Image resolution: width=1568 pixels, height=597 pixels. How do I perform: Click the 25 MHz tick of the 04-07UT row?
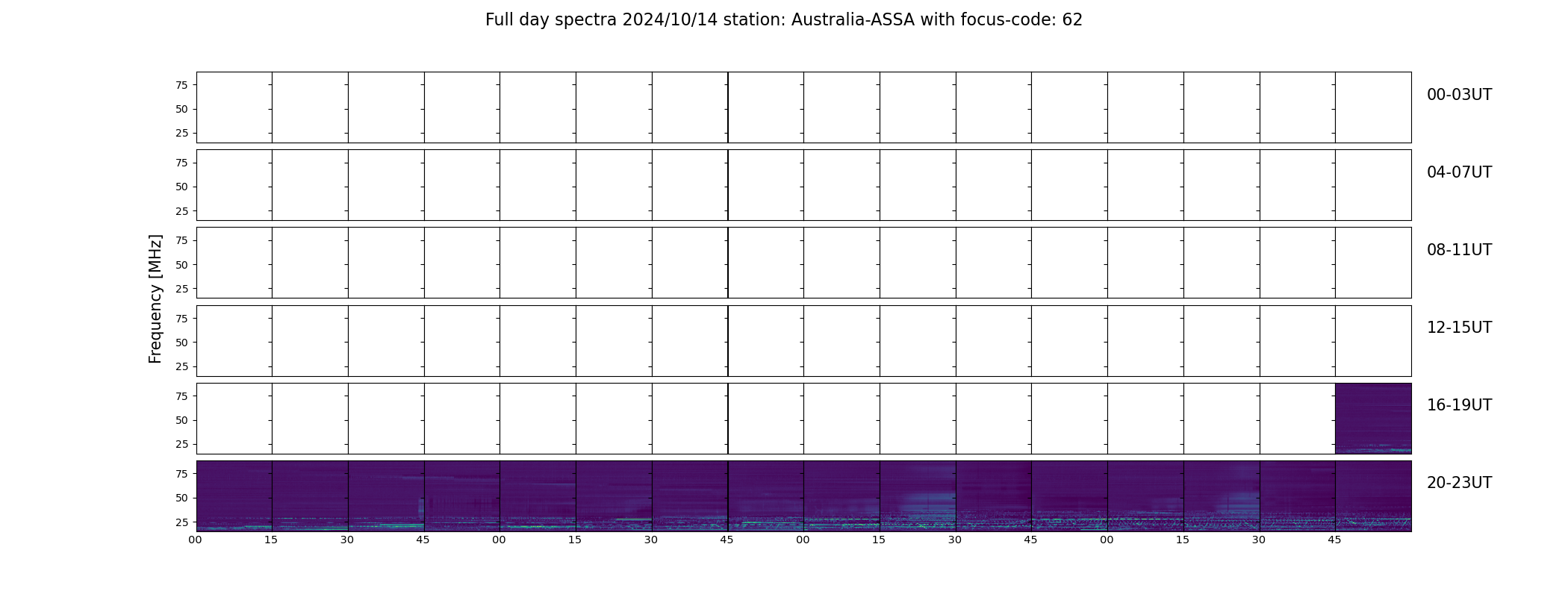click(181, 211)
